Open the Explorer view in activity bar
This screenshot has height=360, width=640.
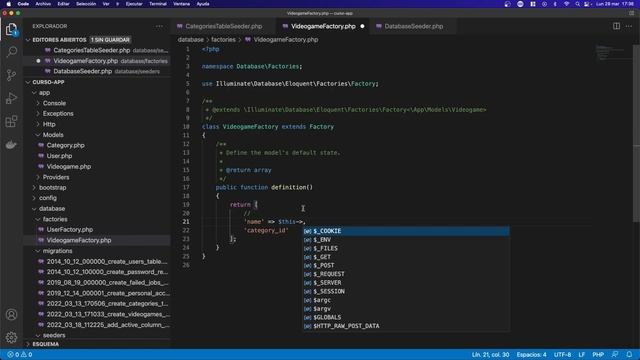(11, 29)
